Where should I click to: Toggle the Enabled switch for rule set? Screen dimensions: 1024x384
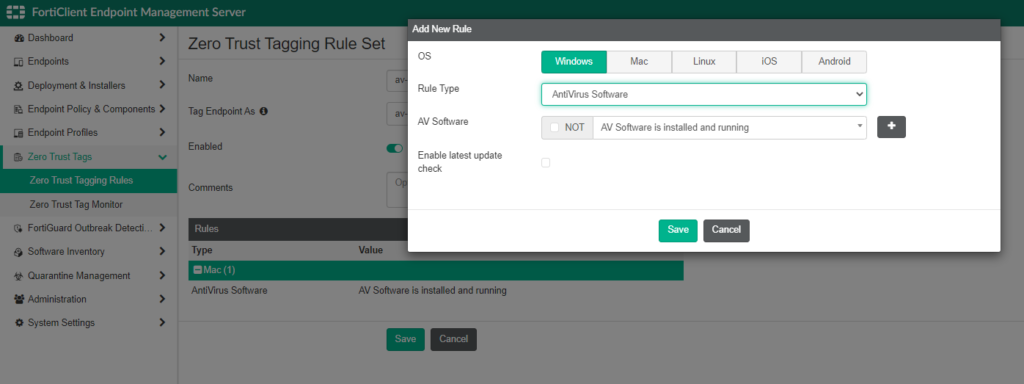pyautogui.click(x=395, y=148)
